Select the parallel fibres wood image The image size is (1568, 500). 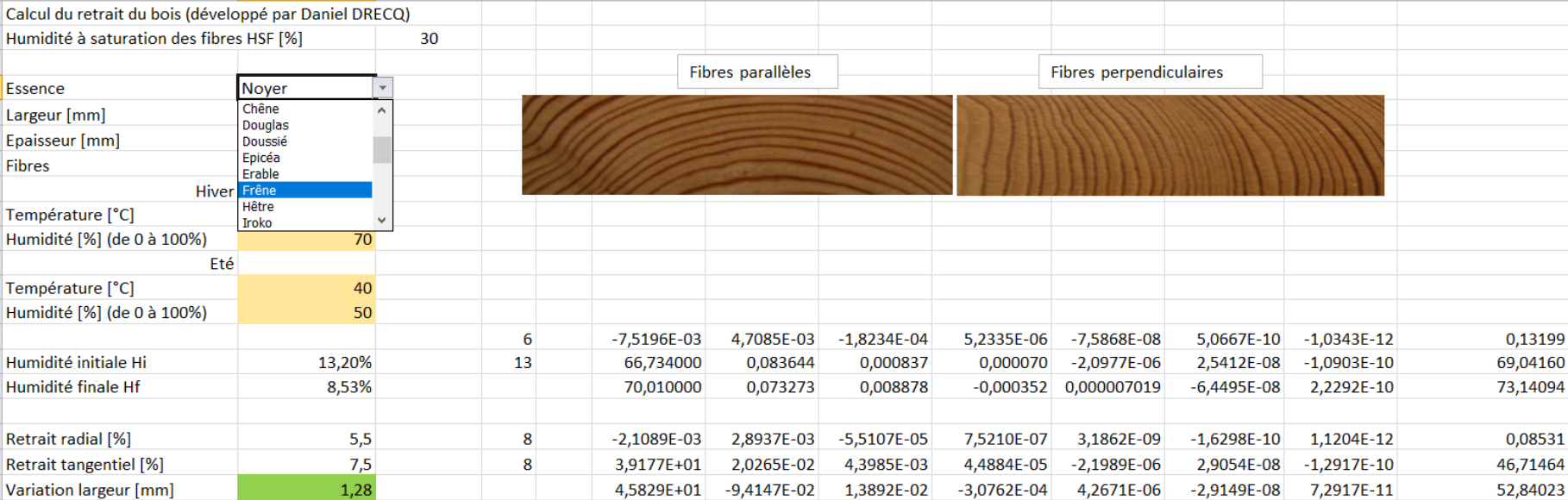coord(737,145)
